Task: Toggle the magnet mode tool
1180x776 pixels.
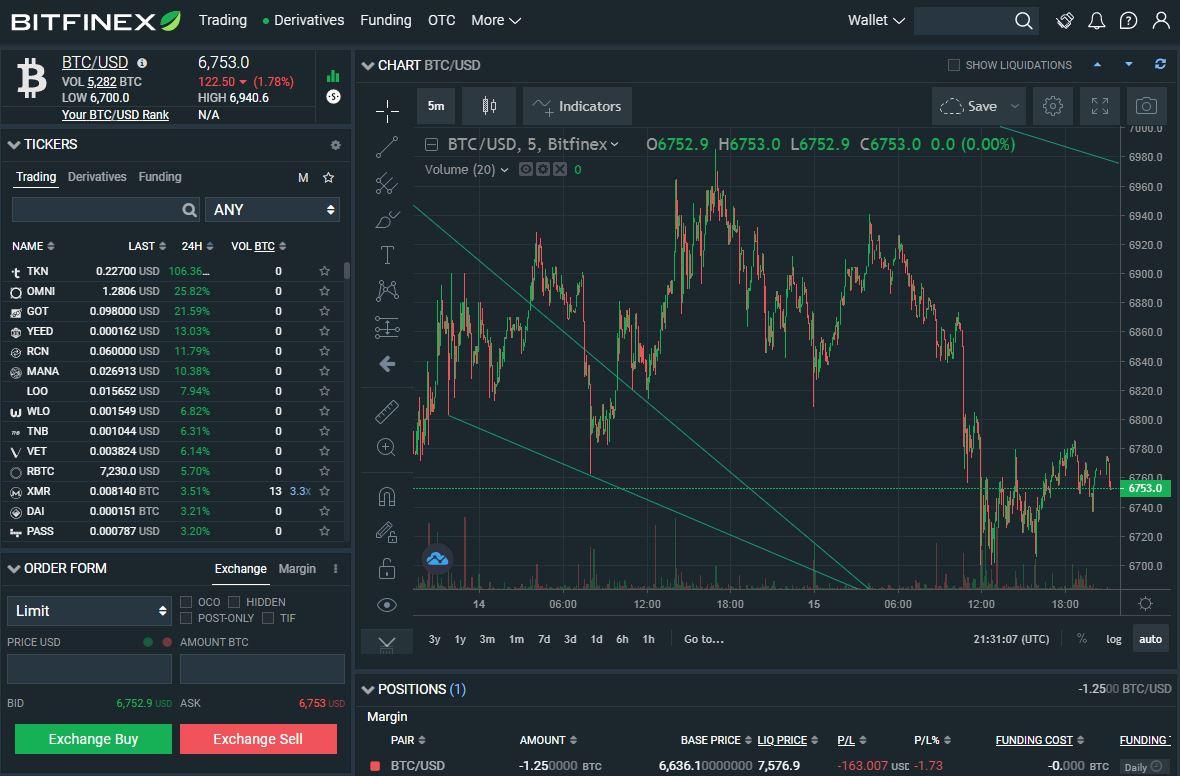Action: [387, 497]
